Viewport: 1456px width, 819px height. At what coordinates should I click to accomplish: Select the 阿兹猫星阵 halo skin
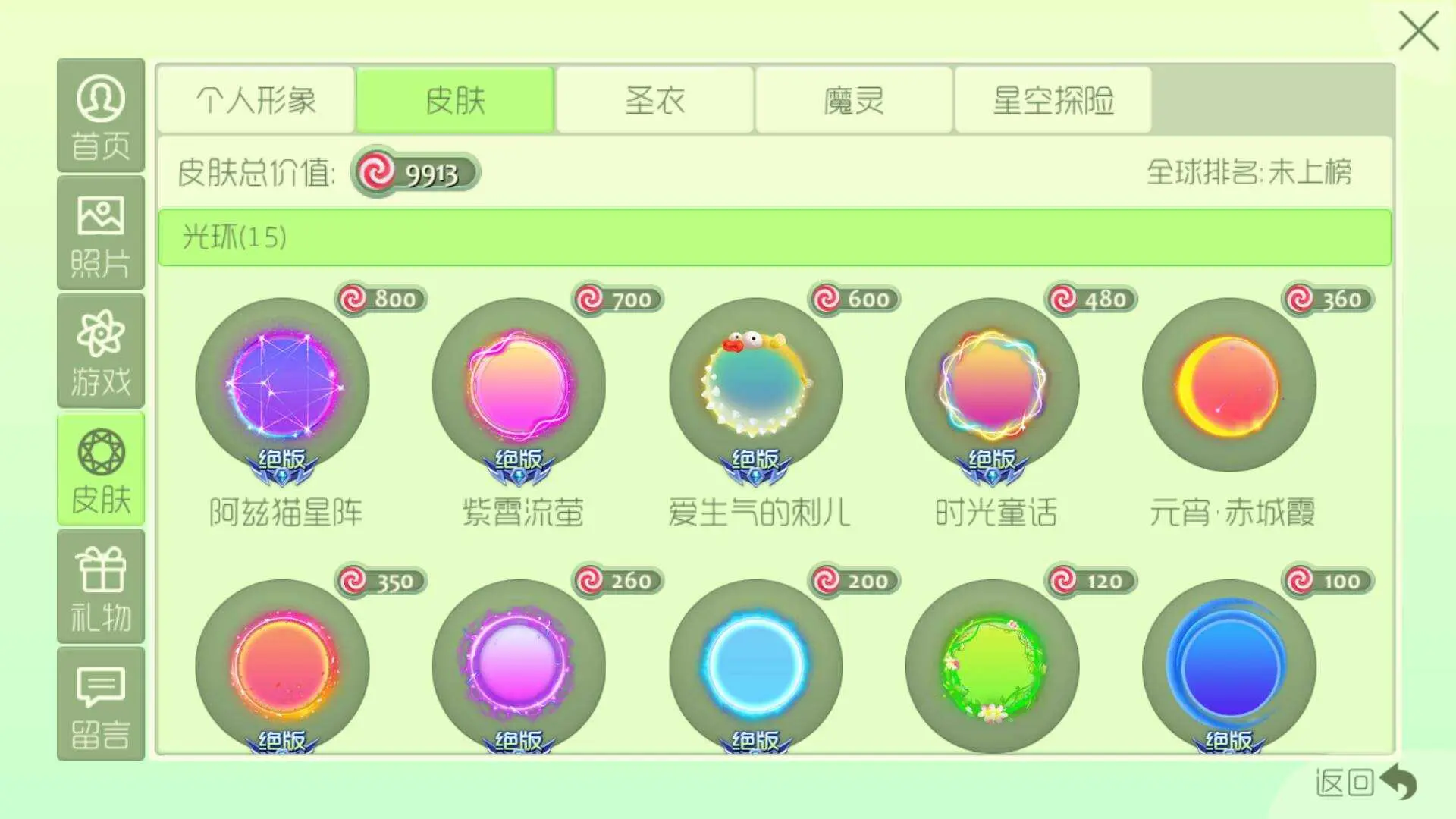coord(282,385)
